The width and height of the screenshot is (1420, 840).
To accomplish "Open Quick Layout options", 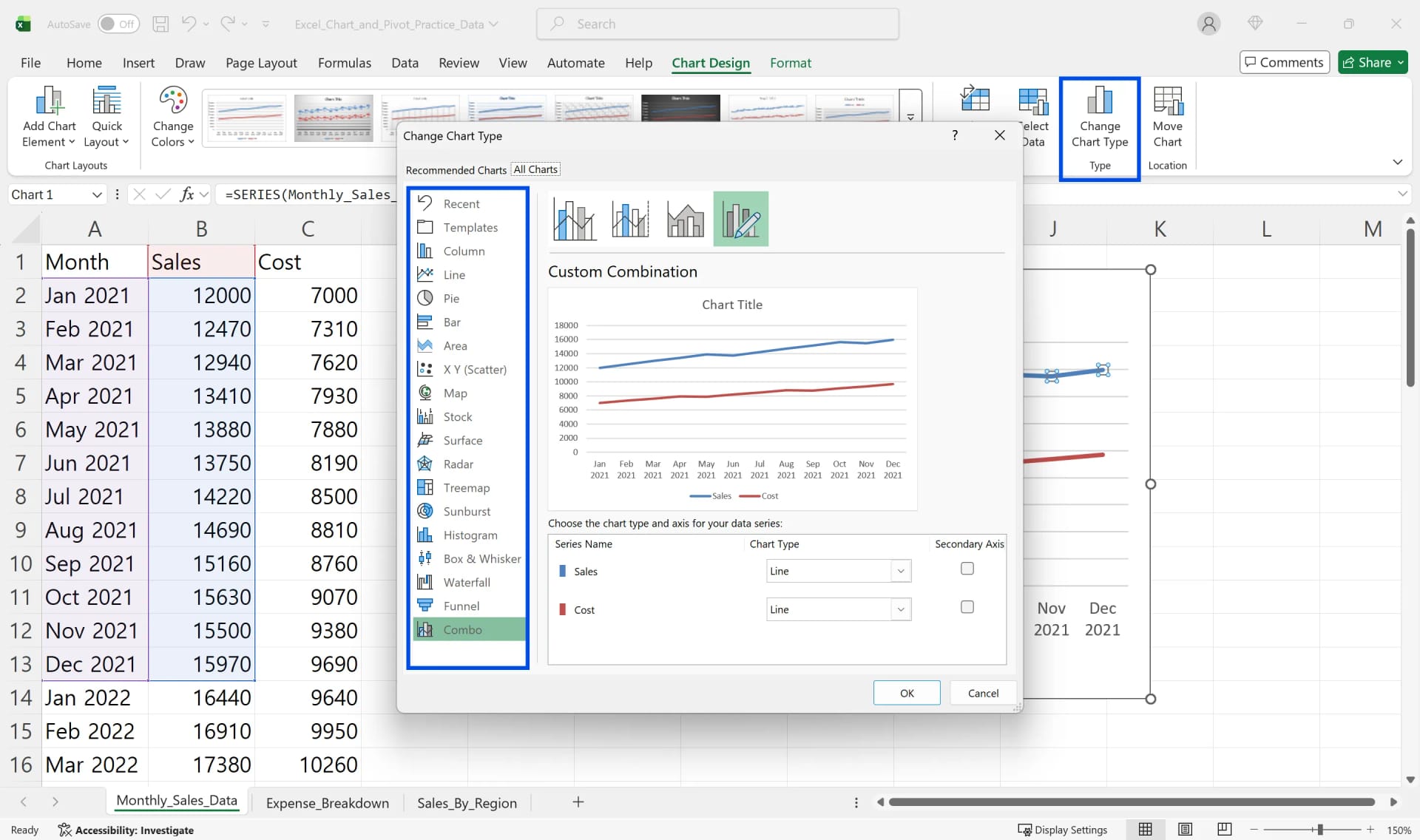I will click(106, 117).
